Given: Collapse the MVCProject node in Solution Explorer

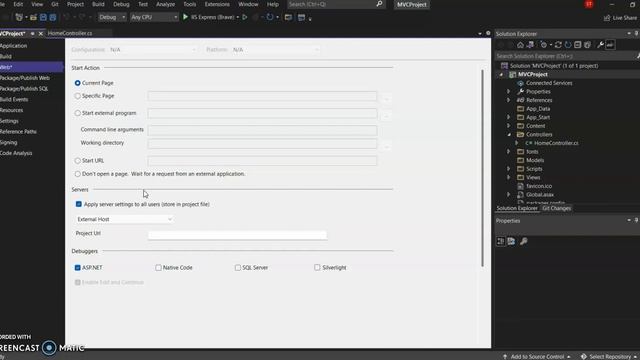Looking at the screenshot, I should point(501,75).
